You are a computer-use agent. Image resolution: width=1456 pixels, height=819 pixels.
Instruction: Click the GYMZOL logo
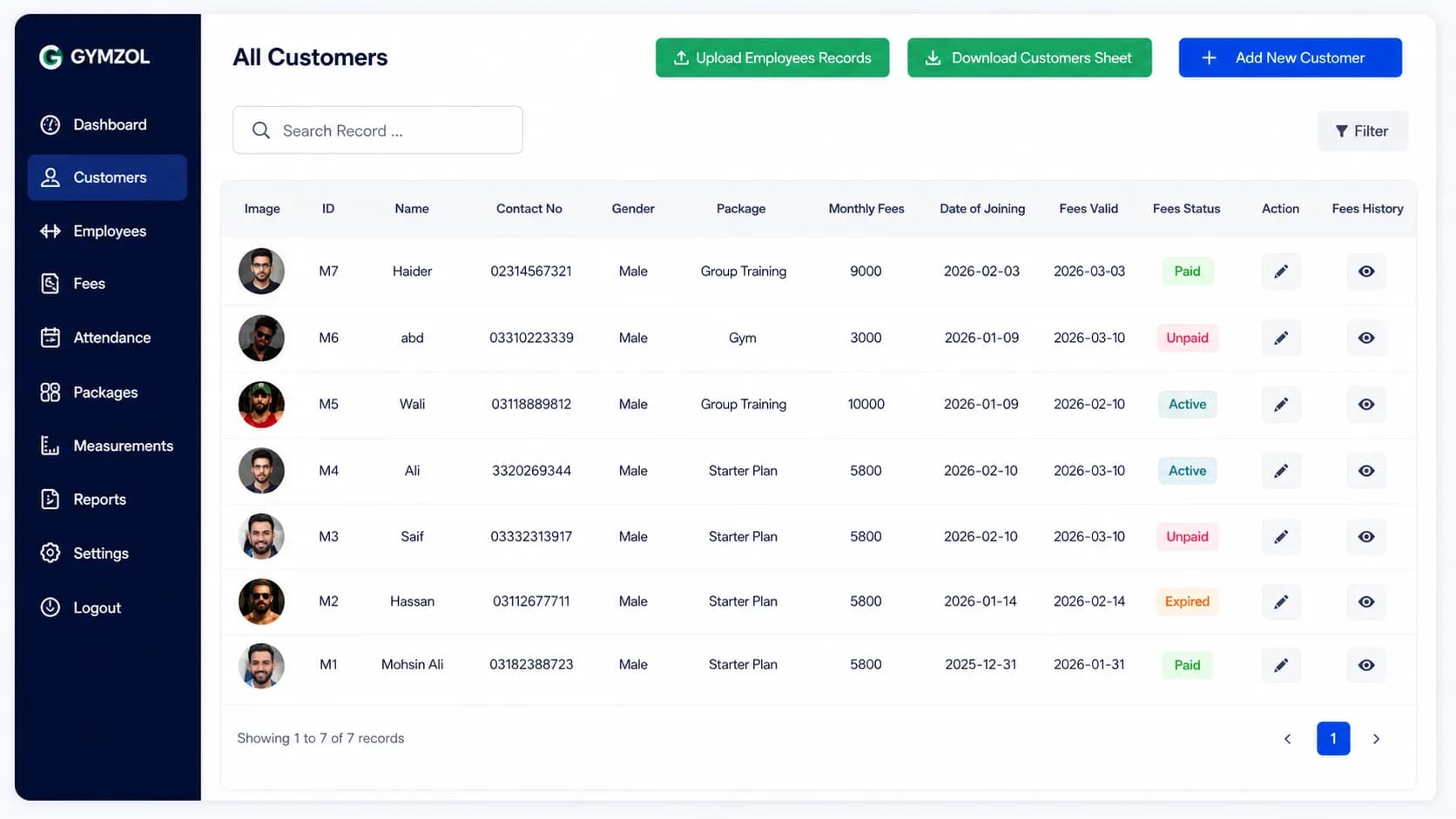pyautogui.click(x=94, y=57)
